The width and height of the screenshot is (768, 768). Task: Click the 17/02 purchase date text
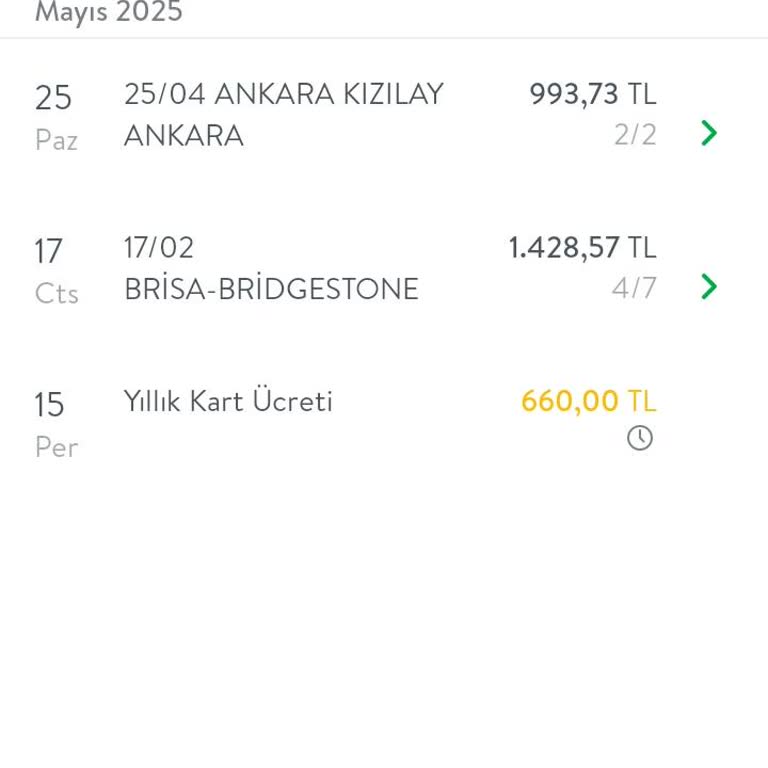point(159,248)
